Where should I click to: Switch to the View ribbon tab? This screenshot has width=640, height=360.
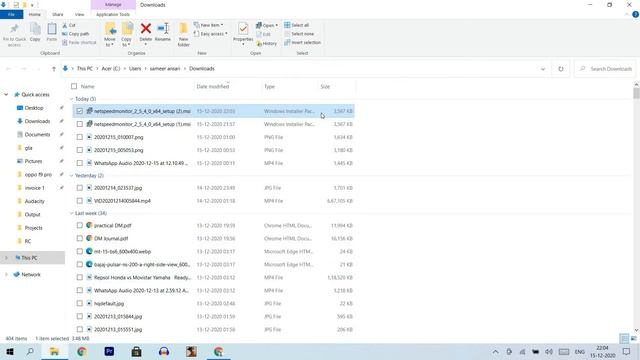click(79, 14)
